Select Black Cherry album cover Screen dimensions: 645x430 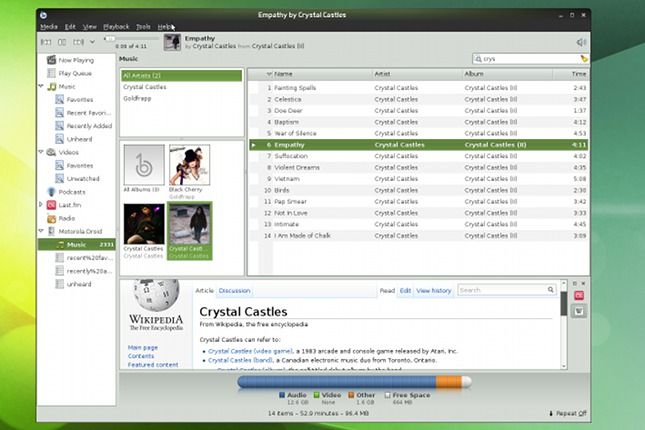tap(189, 165)
